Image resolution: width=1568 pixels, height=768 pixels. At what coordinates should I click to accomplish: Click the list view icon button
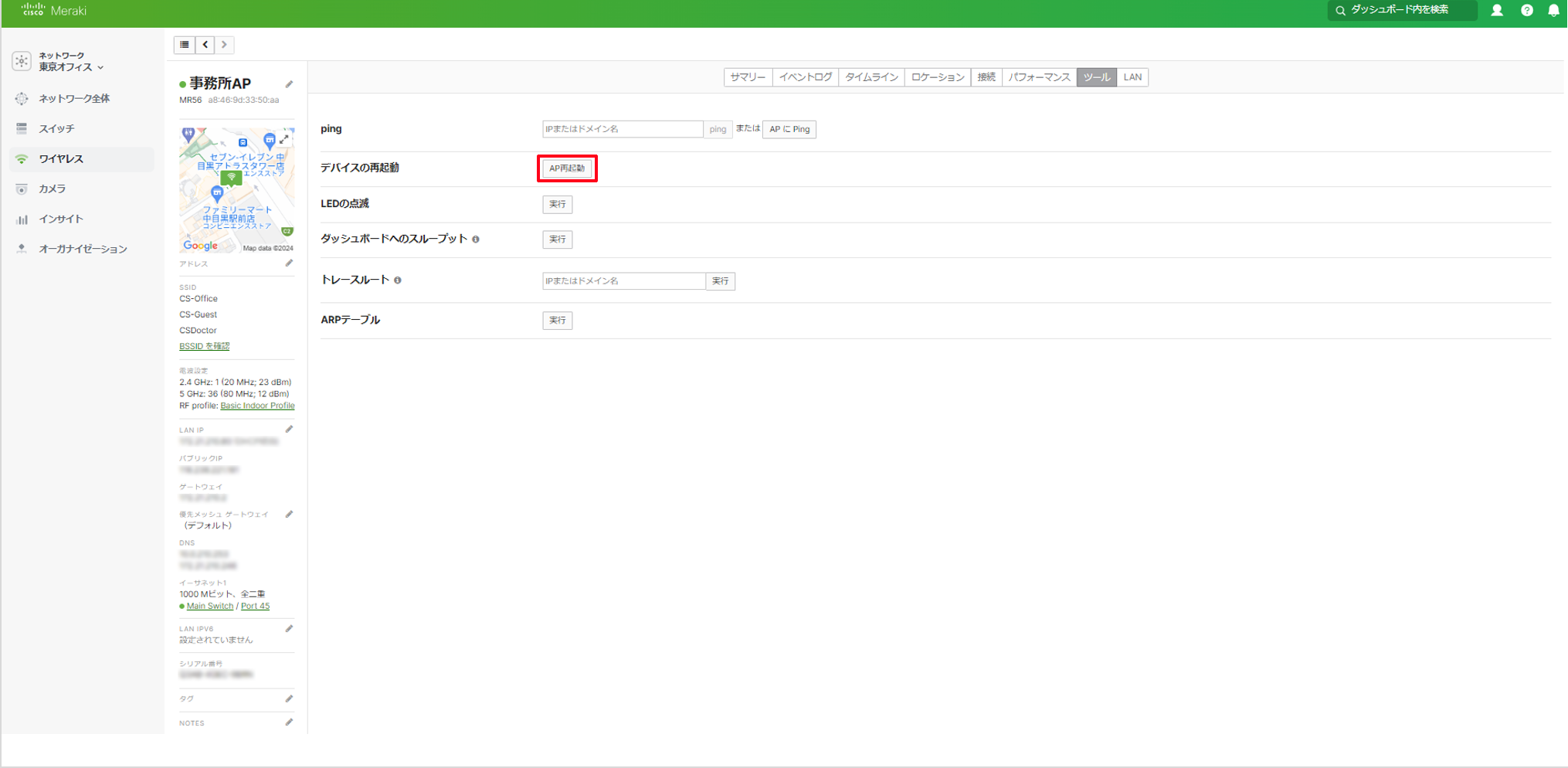click(x=185, y=45)
